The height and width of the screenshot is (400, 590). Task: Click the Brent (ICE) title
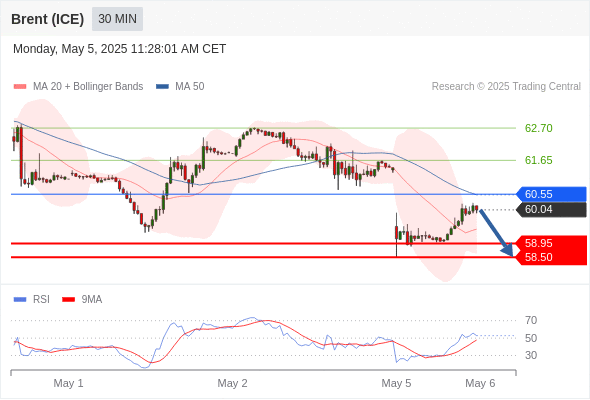[x=47, y=19]
